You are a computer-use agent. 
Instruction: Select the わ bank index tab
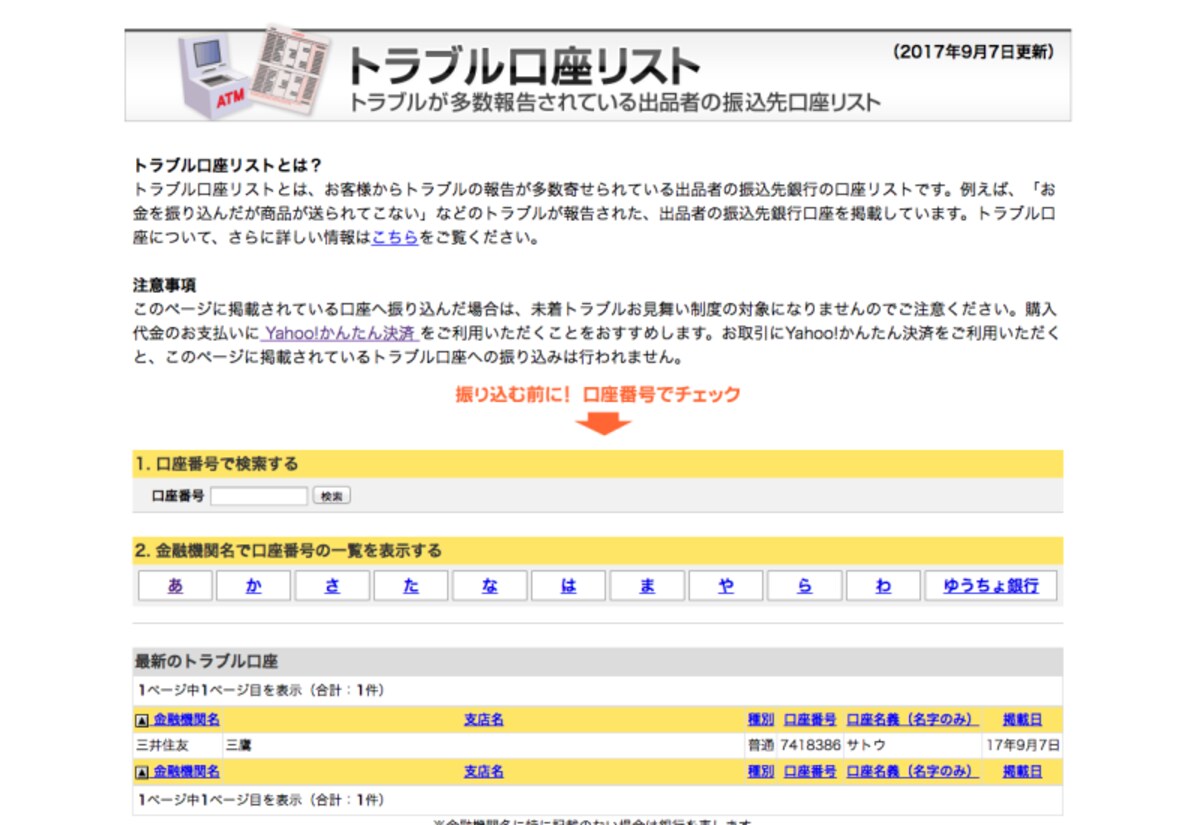[x=883, y=586]
